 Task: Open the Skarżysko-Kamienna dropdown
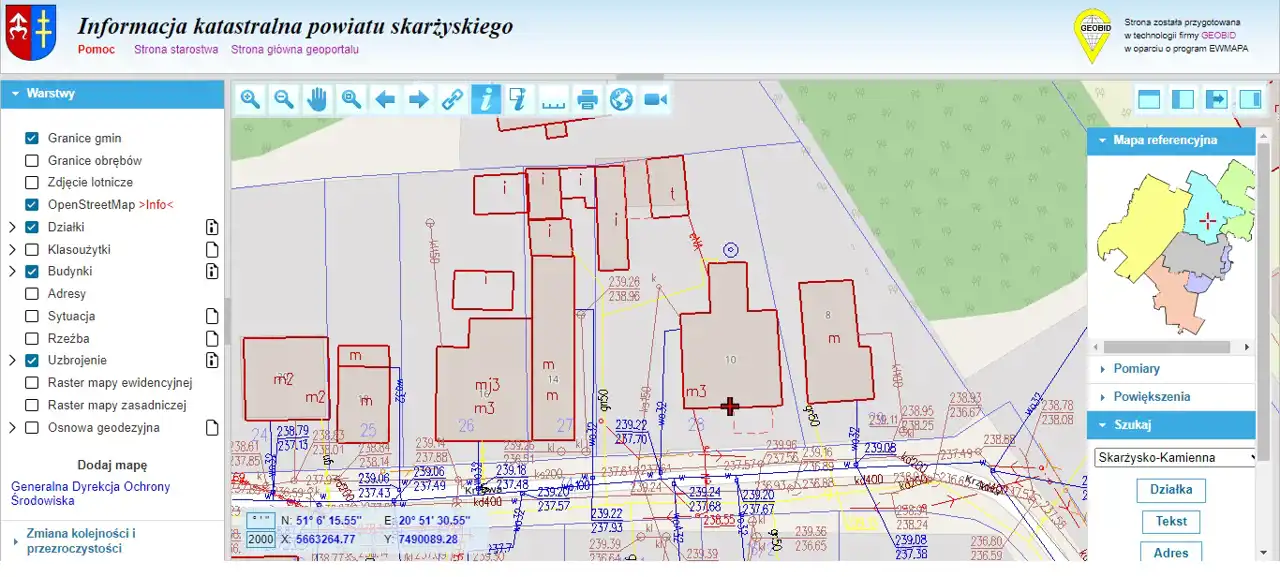click(x=1175, y=457)
